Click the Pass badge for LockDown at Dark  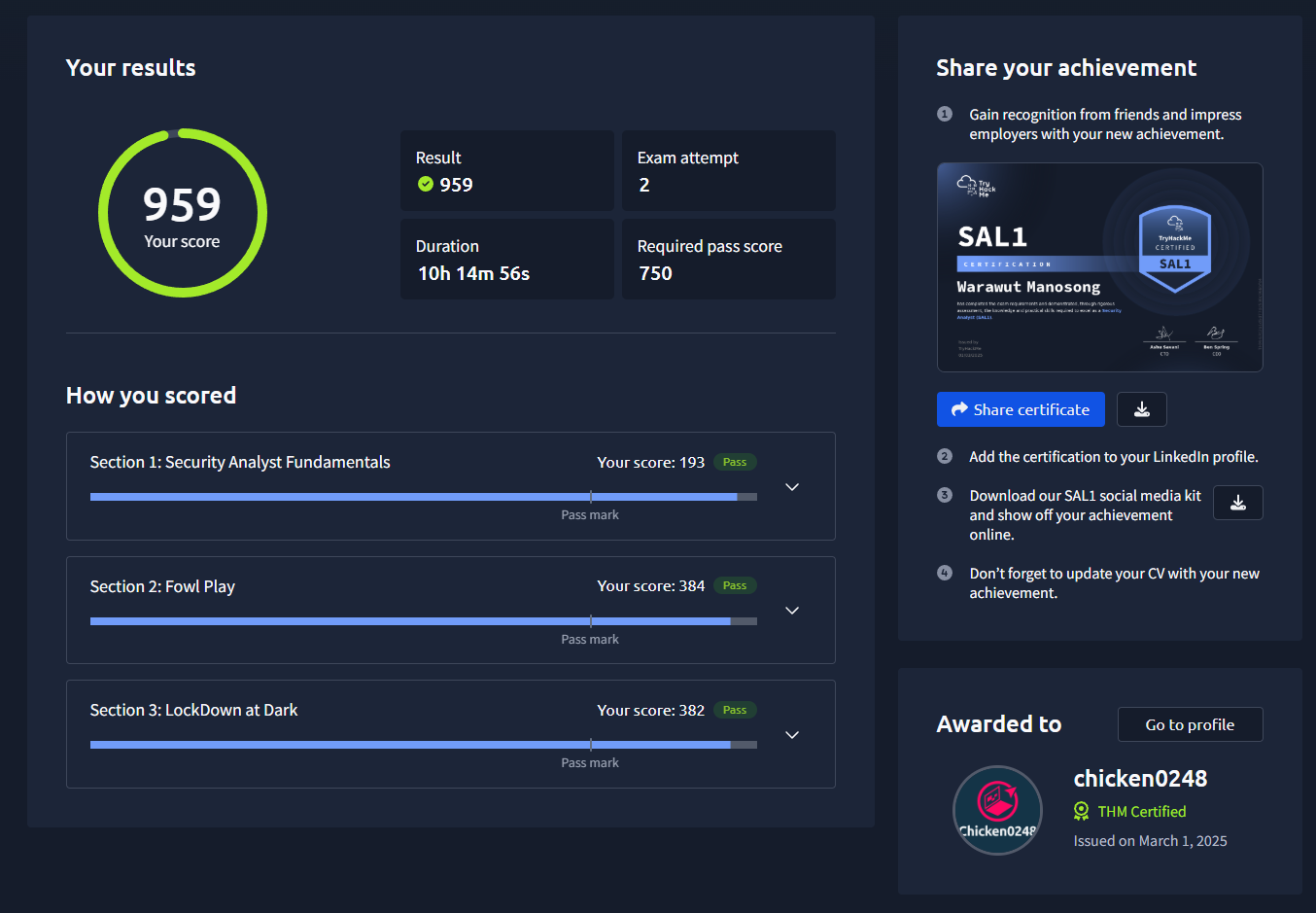(735, 710)
